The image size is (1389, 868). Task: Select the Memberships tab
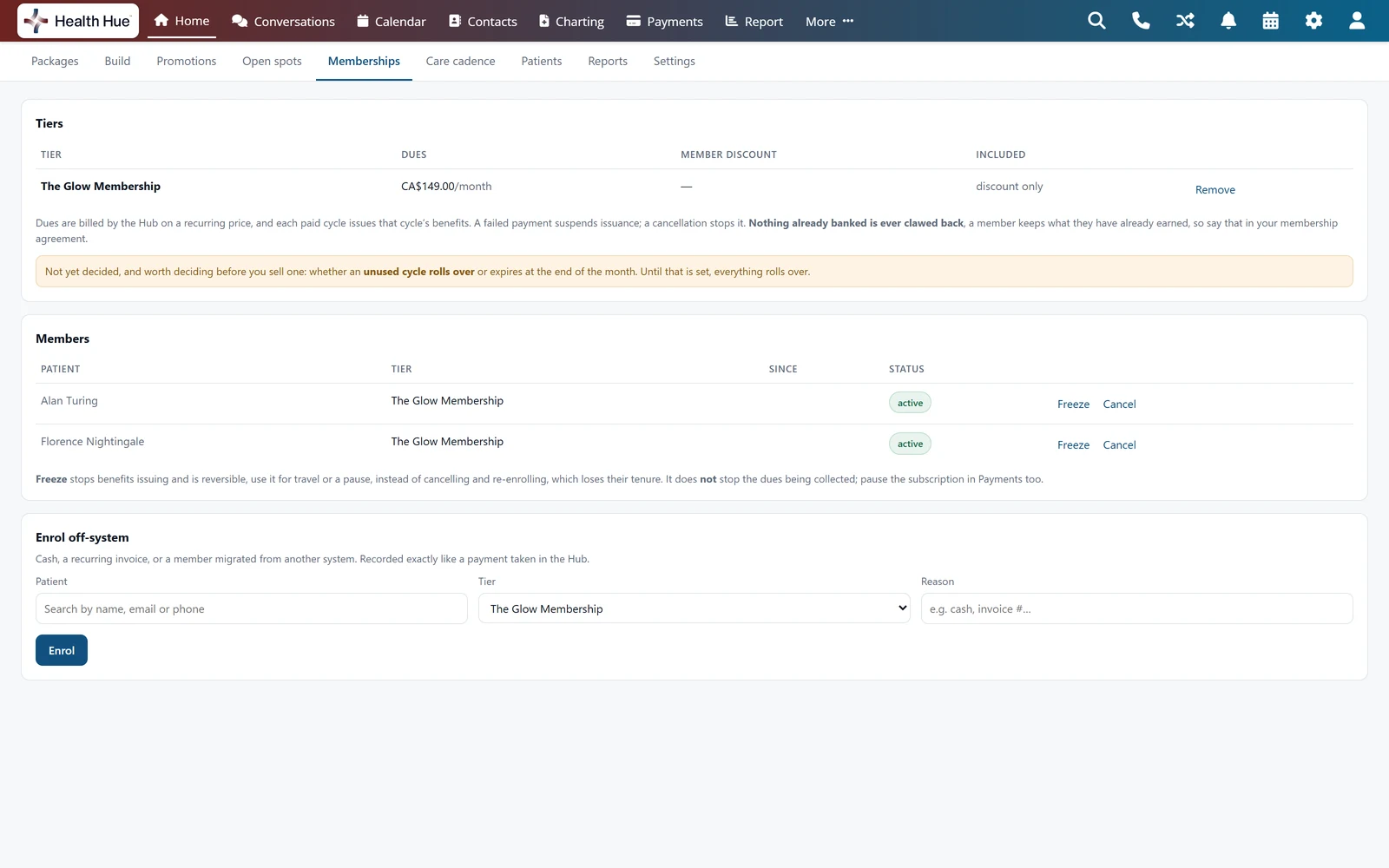(x=364, y=61)
